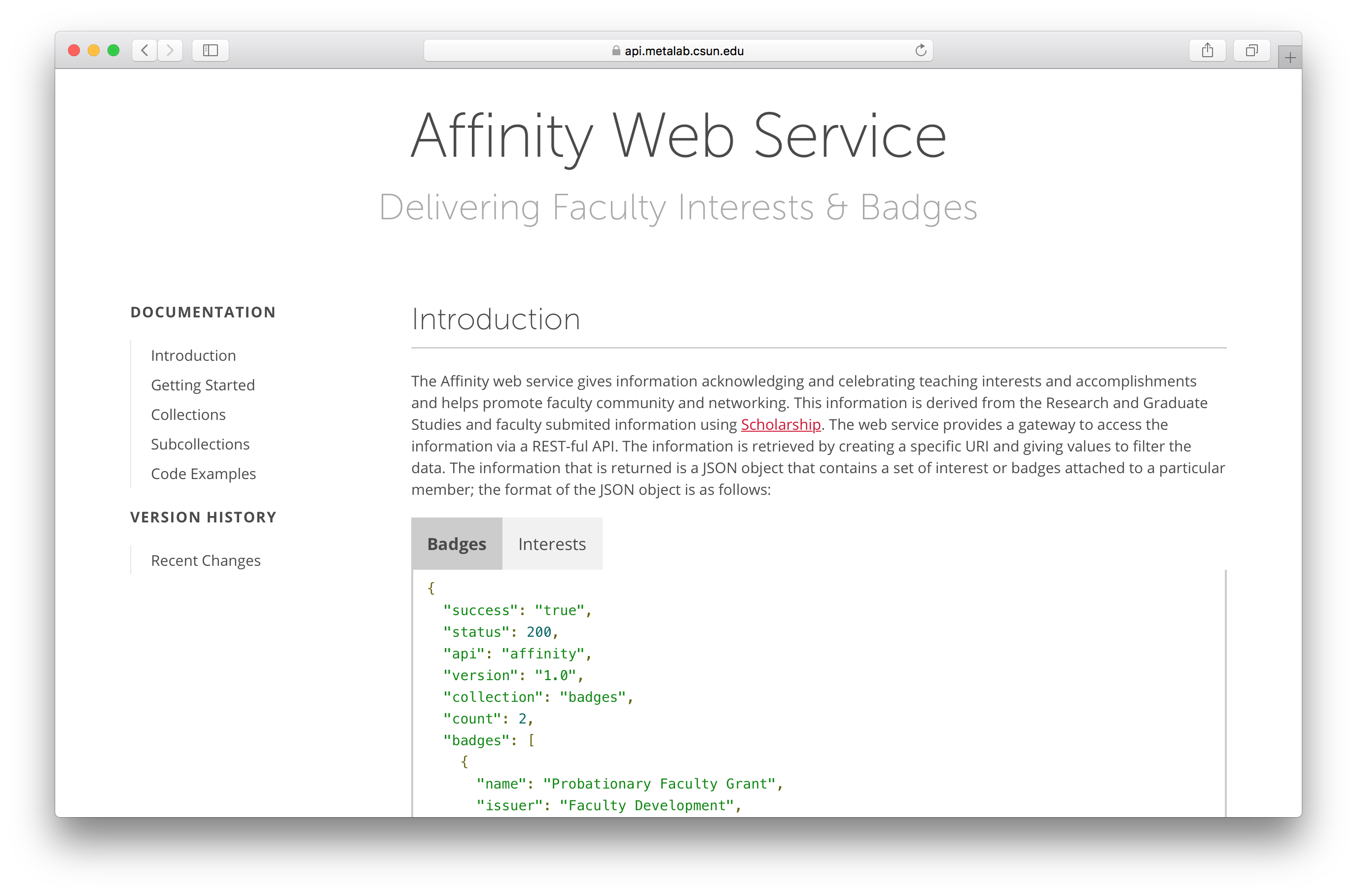Go to the Collections documentation link
1357x896 pixels.
point(188,414)
